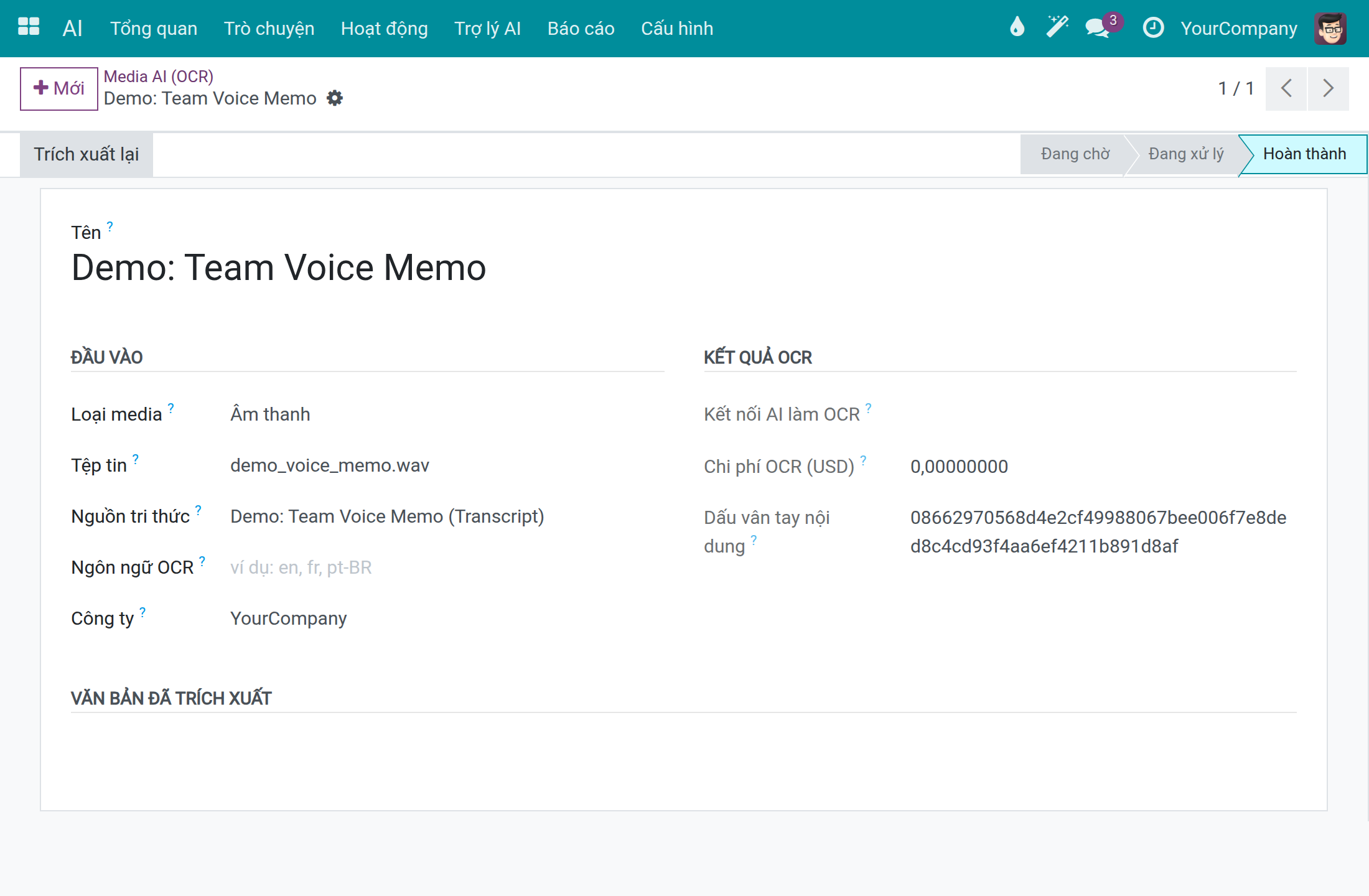Open the Tổng quan menu
Screen dimensions: 1369x896
(x=154, y=29)
